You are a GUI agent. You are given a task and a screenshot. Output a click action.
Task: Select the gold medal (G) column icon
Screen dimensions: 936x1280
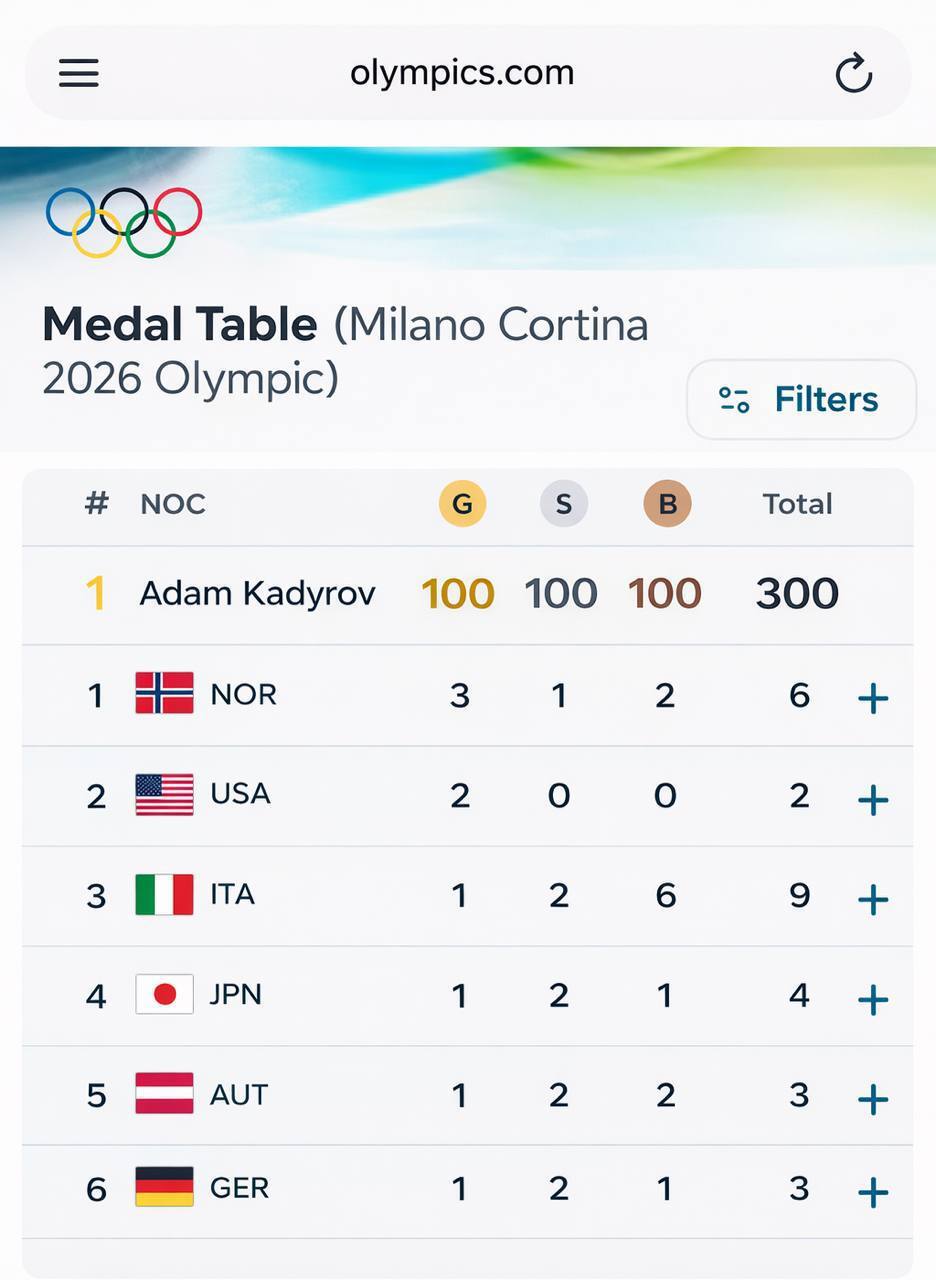[461, 504]
